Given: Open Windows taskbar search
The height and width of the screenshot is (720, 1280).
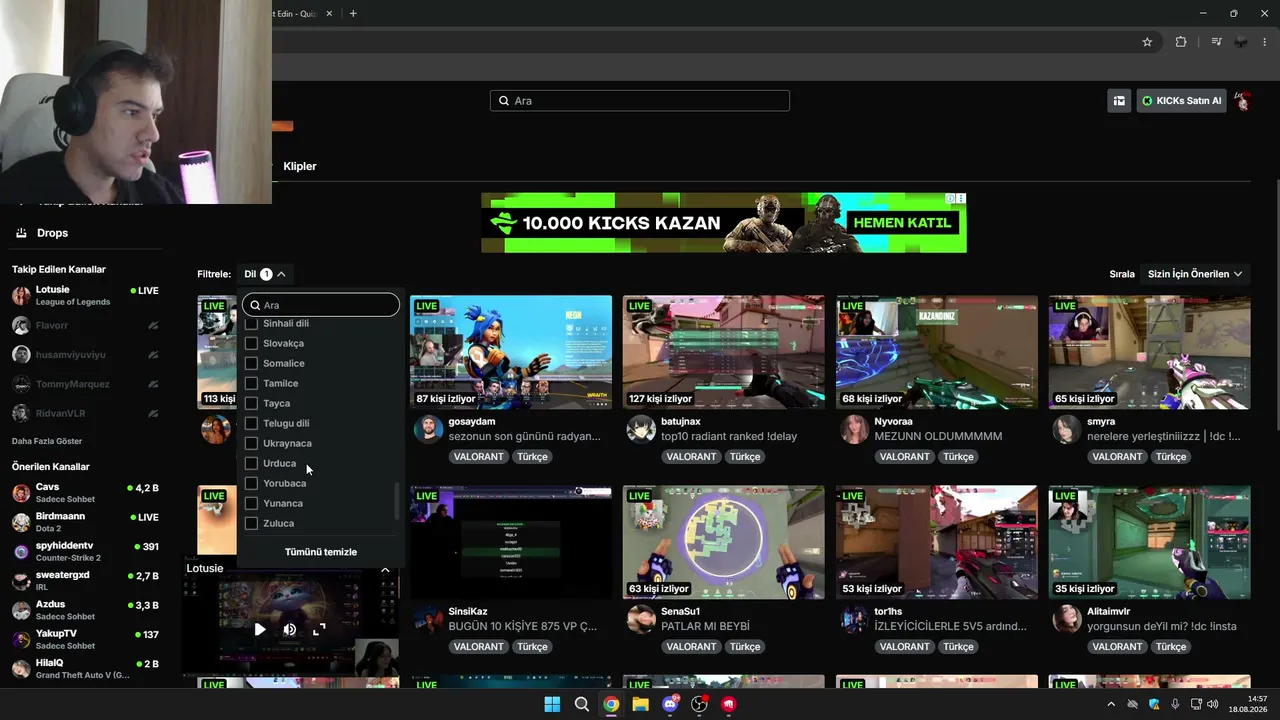Looking at the screenshot, I should [x=582, y=704].
